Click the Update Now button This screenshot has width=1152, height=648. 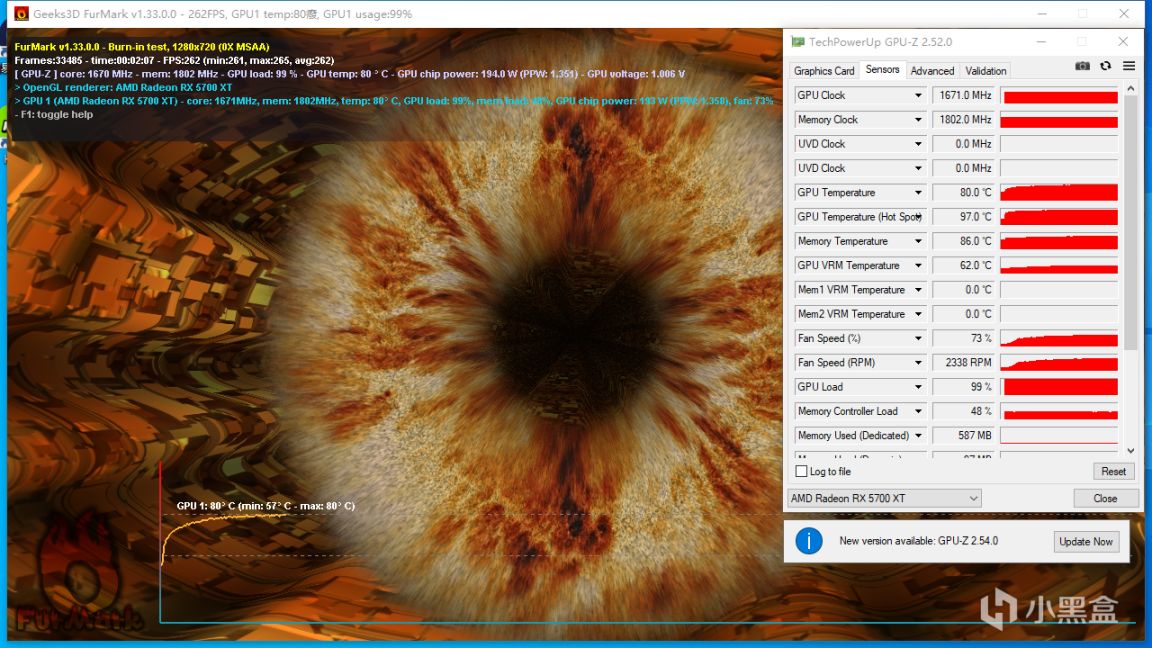pos(1086,541)
